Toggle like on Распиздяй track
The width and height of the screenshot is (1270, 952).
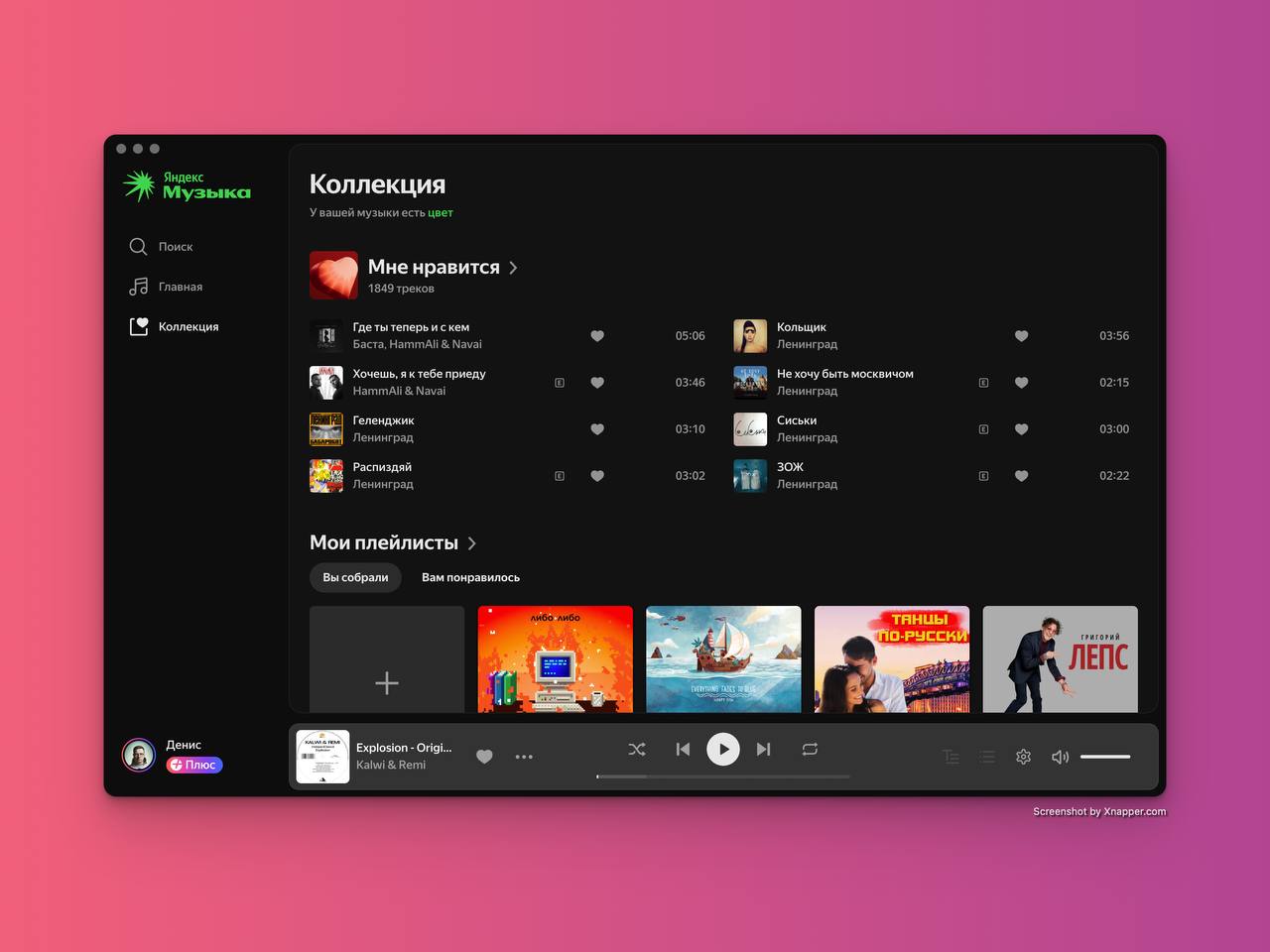(x=597, y=476)
